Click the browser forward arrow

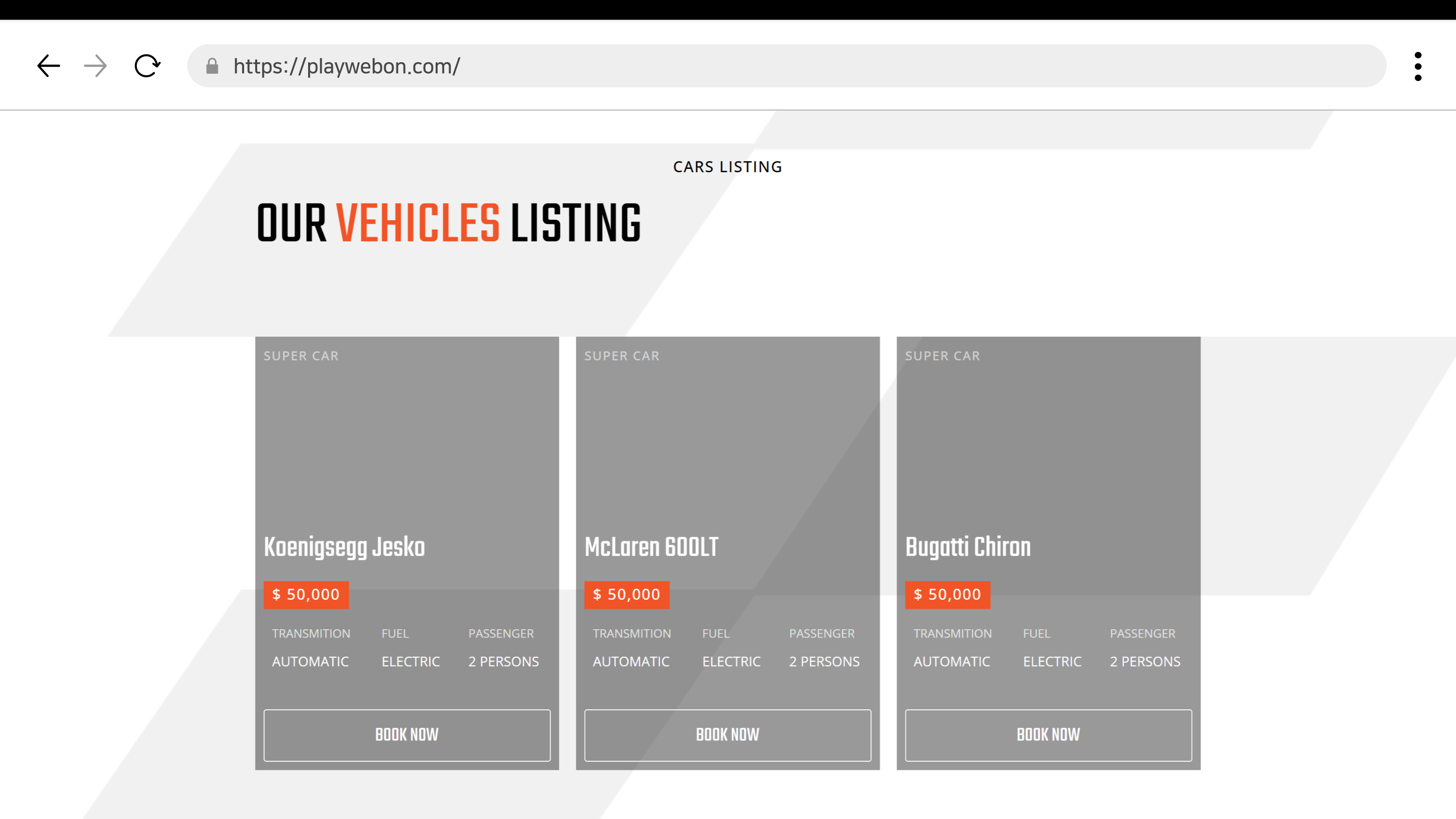pos(95,66)
